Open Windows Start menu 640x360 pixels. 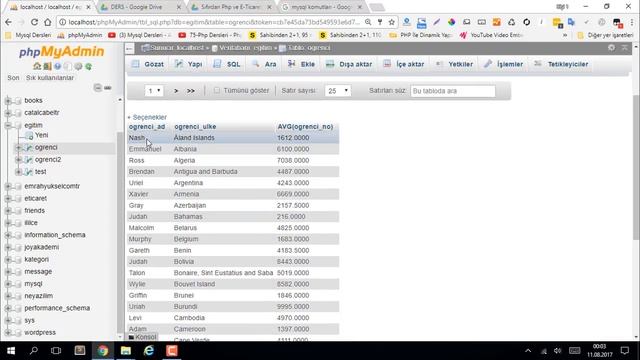pos(11,351)
